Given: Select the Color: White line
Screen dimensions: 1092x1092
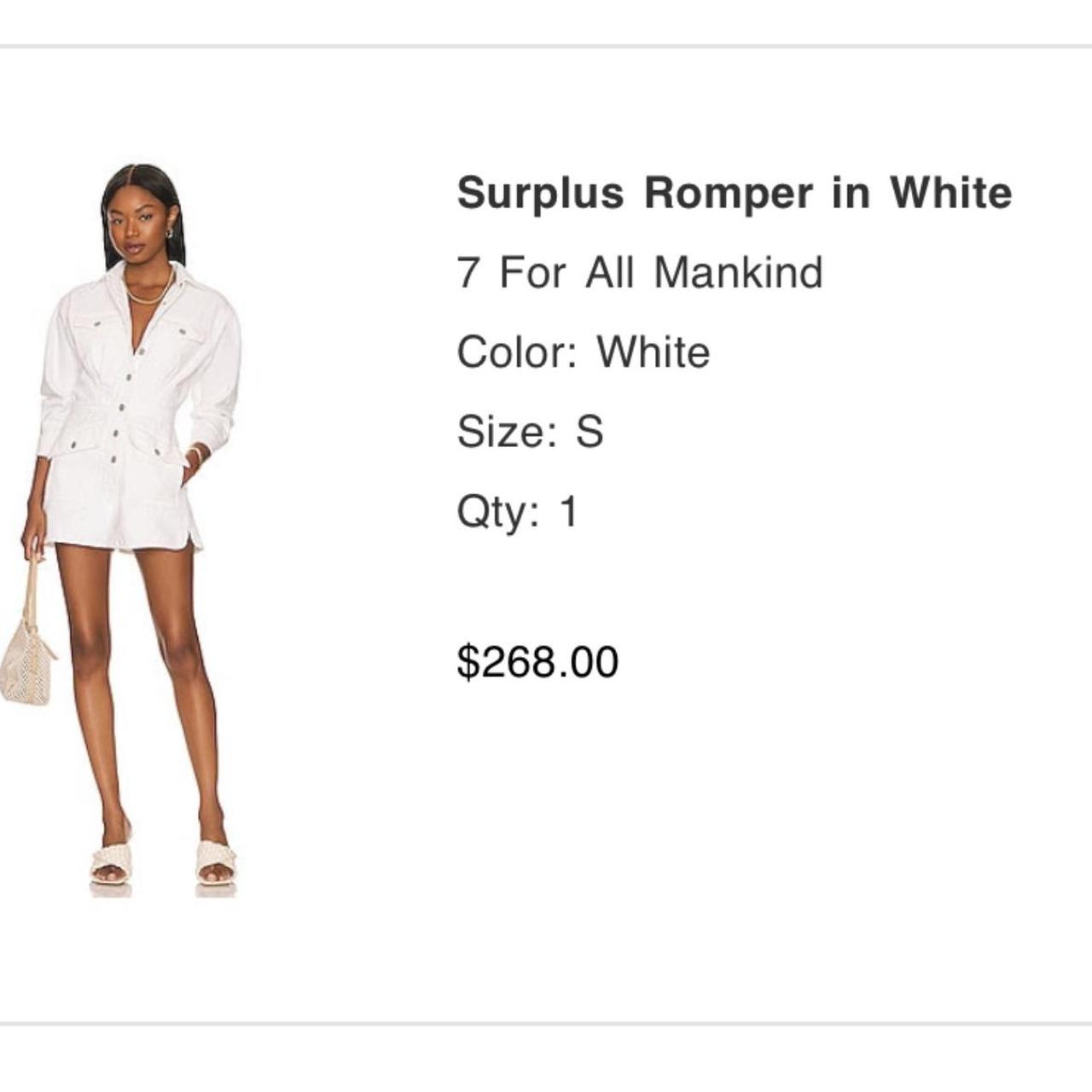Looking at the screenshot, I should 584,352.
